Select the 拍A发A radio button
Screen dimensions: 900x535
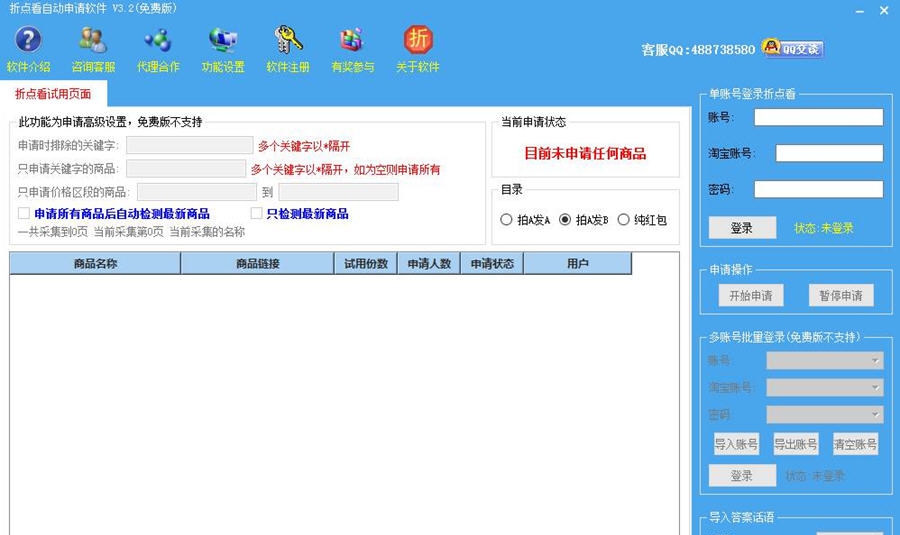click(506, 220)
